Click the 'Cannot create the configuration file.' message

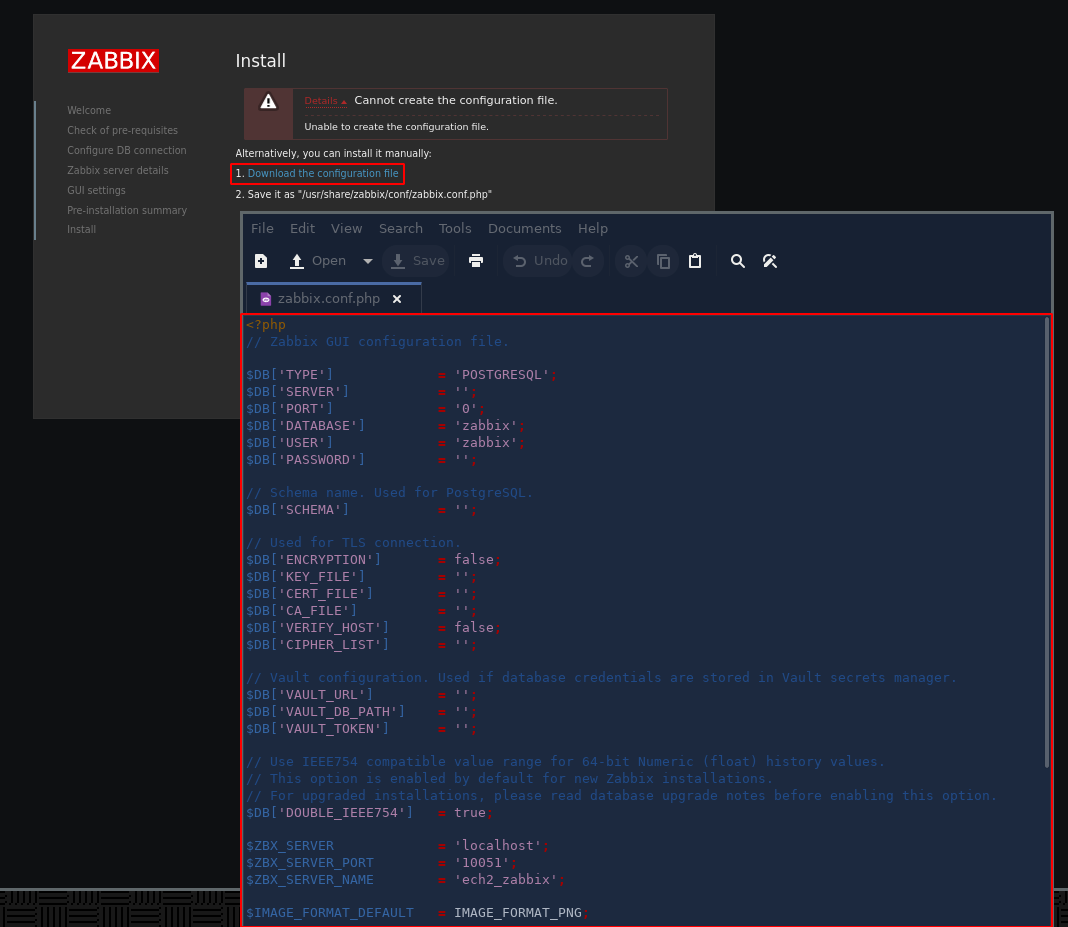click(x=456, y=100)
